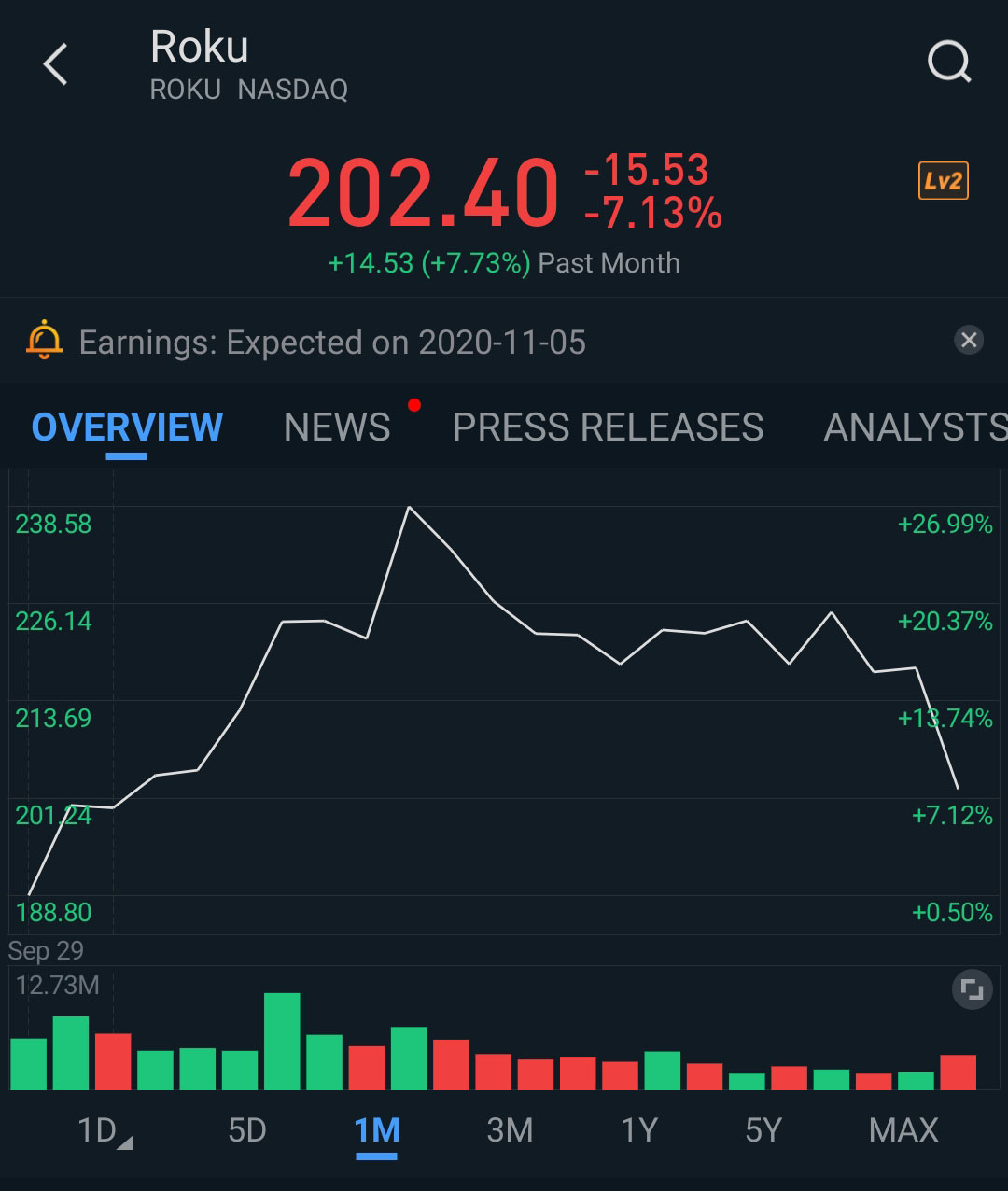Tap the Sep 29 date label
Viewport: 1008px width, 1191px height.
pyautogui.click(x=46, y=951)
